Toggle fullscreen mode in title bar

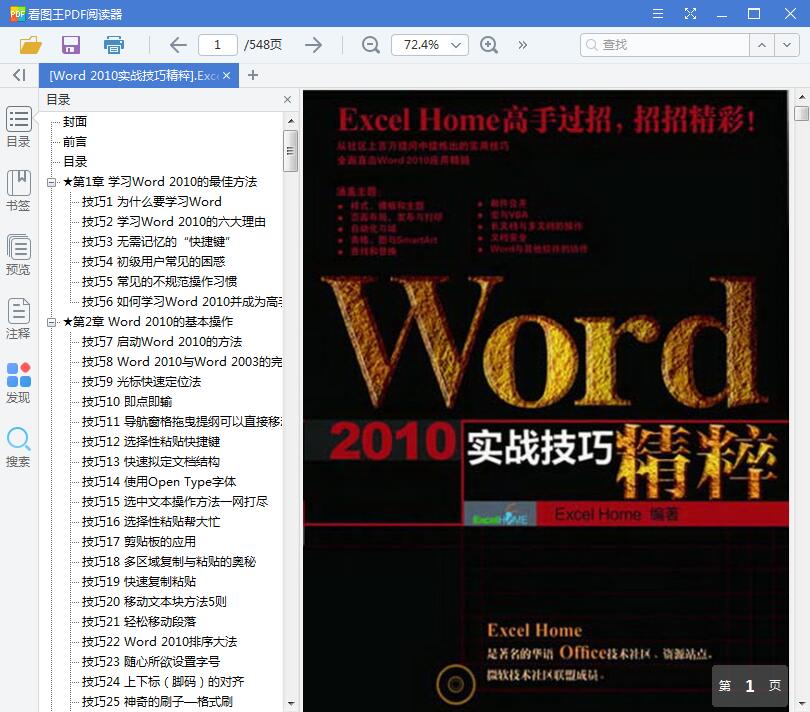click(690, 13)
